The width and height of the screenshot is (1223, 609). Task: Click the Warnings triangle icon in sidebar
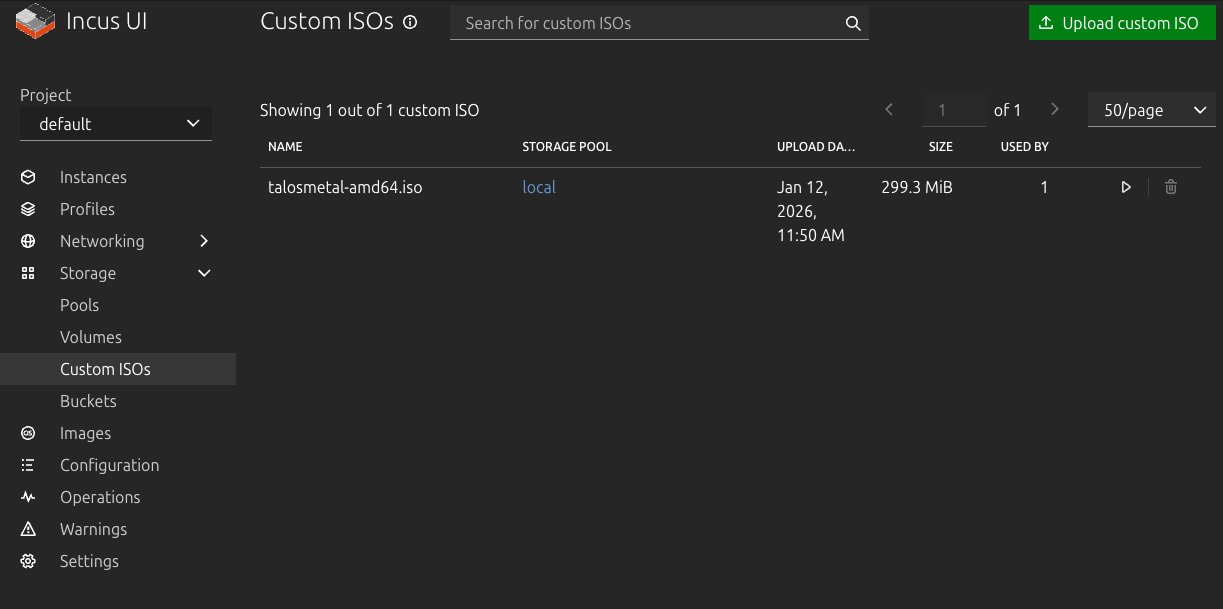click(28, 529)
